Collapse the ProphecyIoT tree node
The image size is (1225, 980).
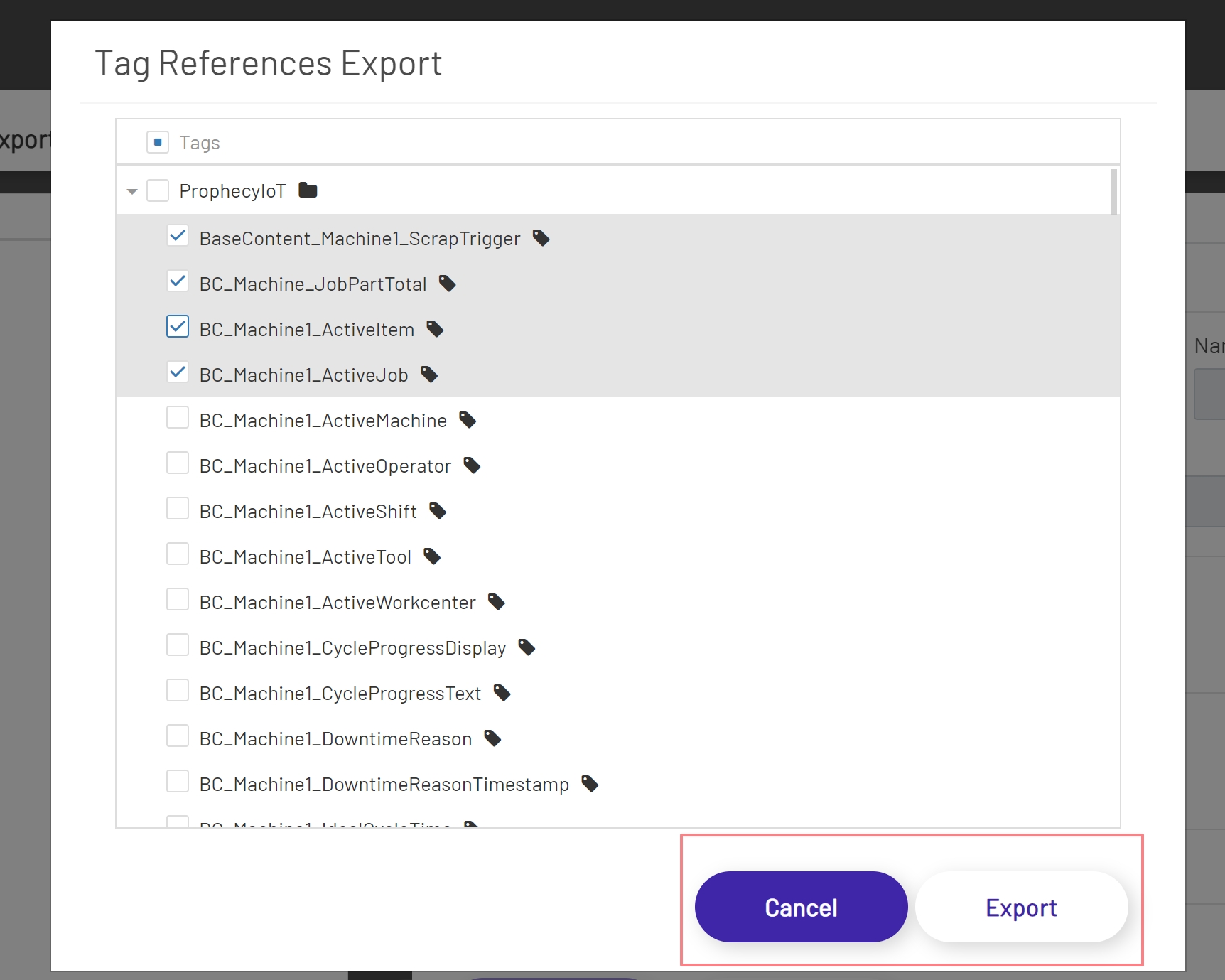click(x=131, y=190)
